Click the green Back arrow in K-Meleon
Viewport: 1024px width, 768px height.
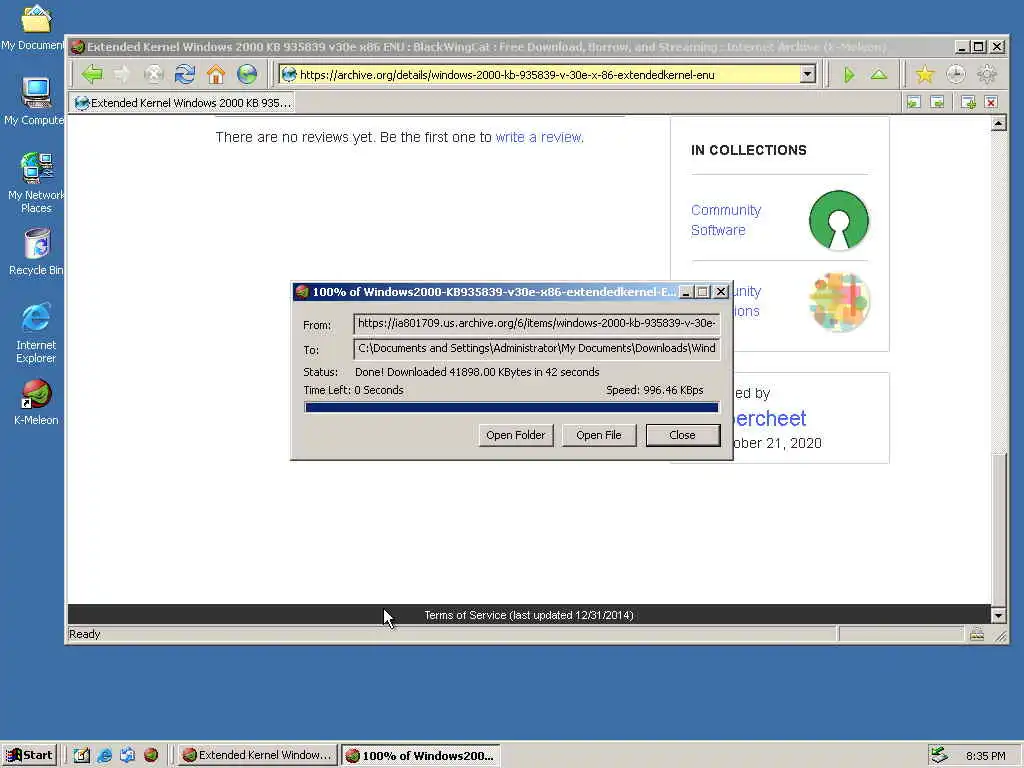92,74
